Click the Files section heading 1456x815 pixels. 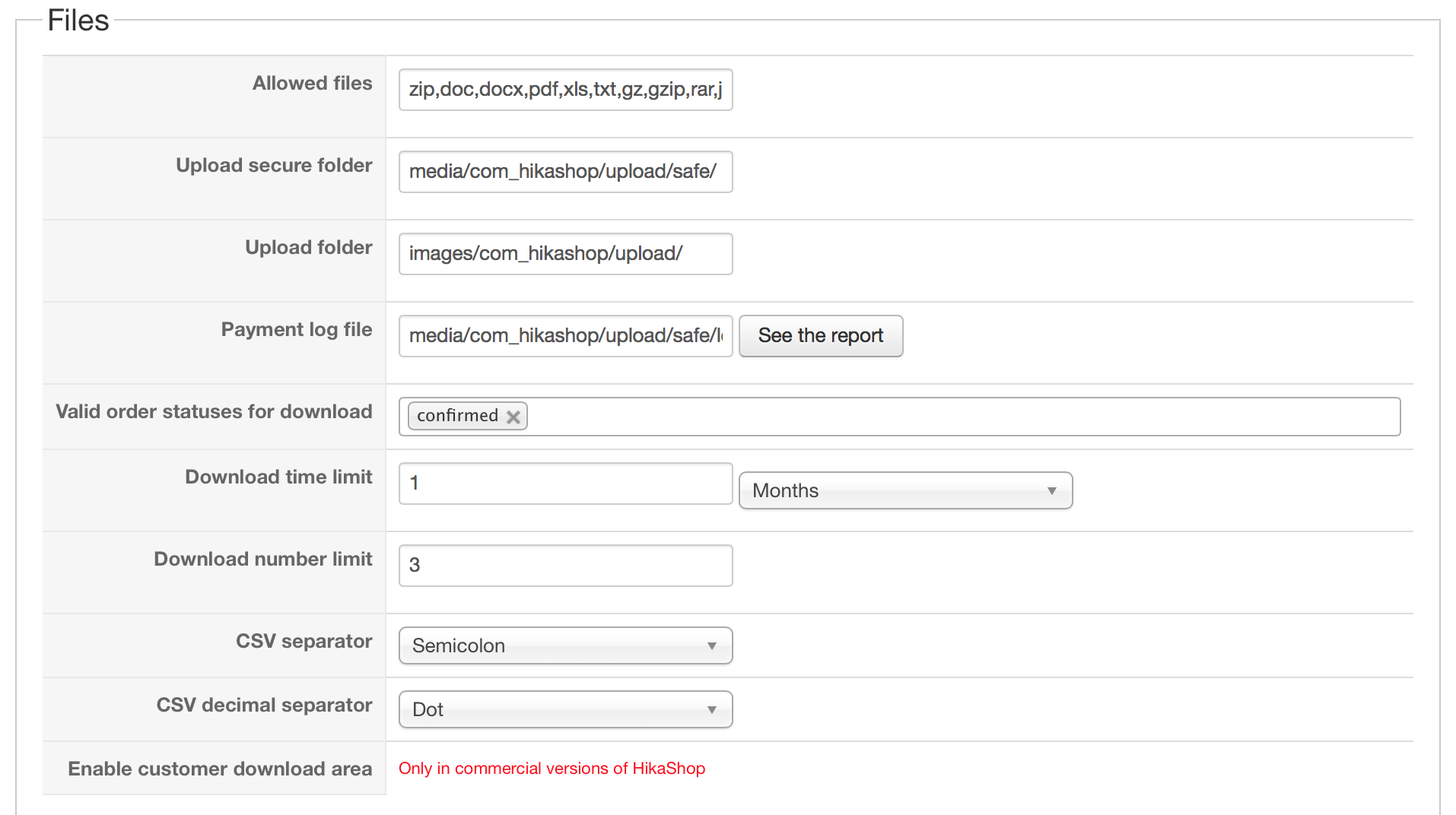pyautogui.click(x=78, y=21)
